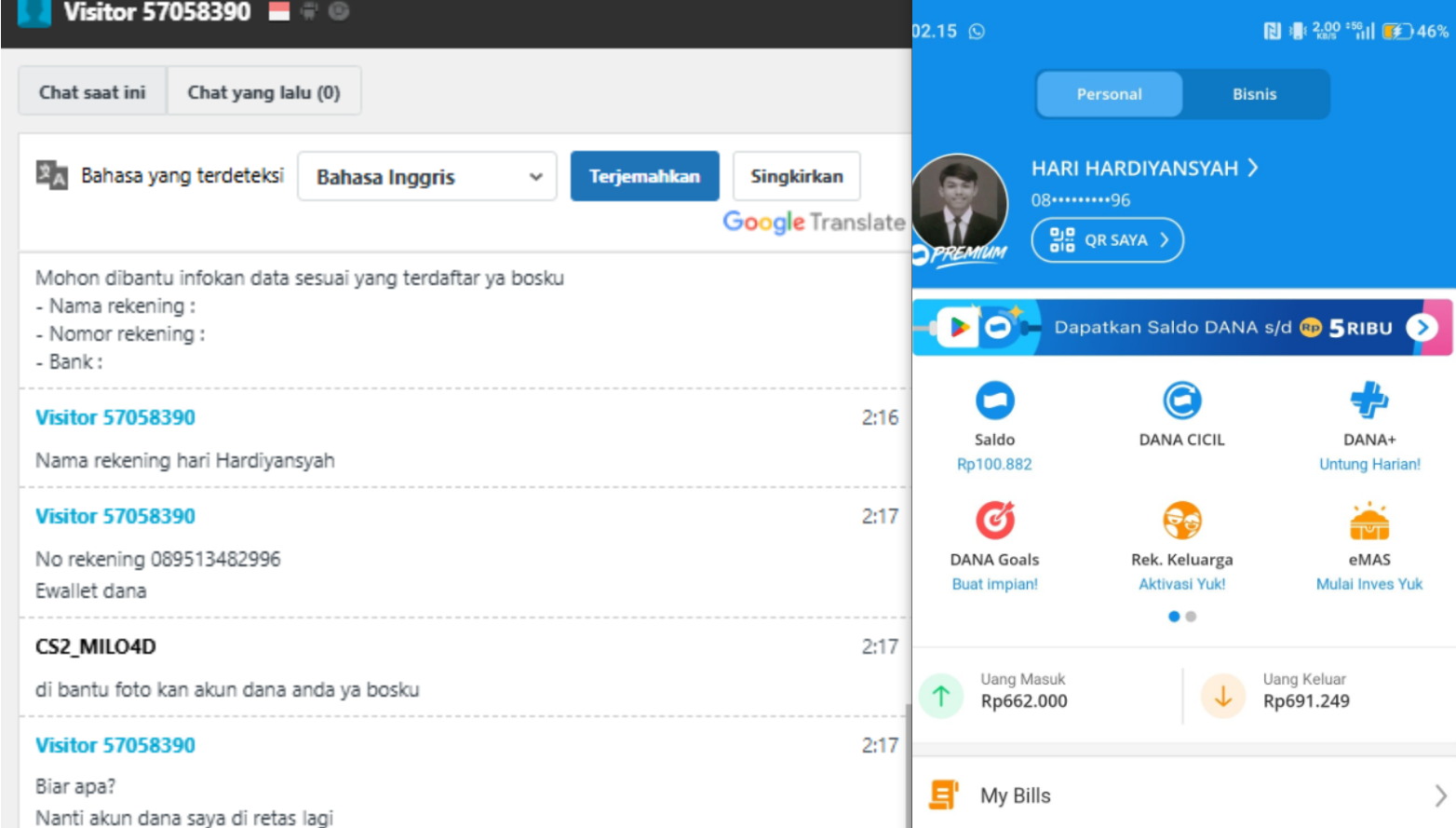This screenshot has height=828, width=1456.
Task: Click Visitor 57058390 name at 2:16 message
Action: [115, 417]
